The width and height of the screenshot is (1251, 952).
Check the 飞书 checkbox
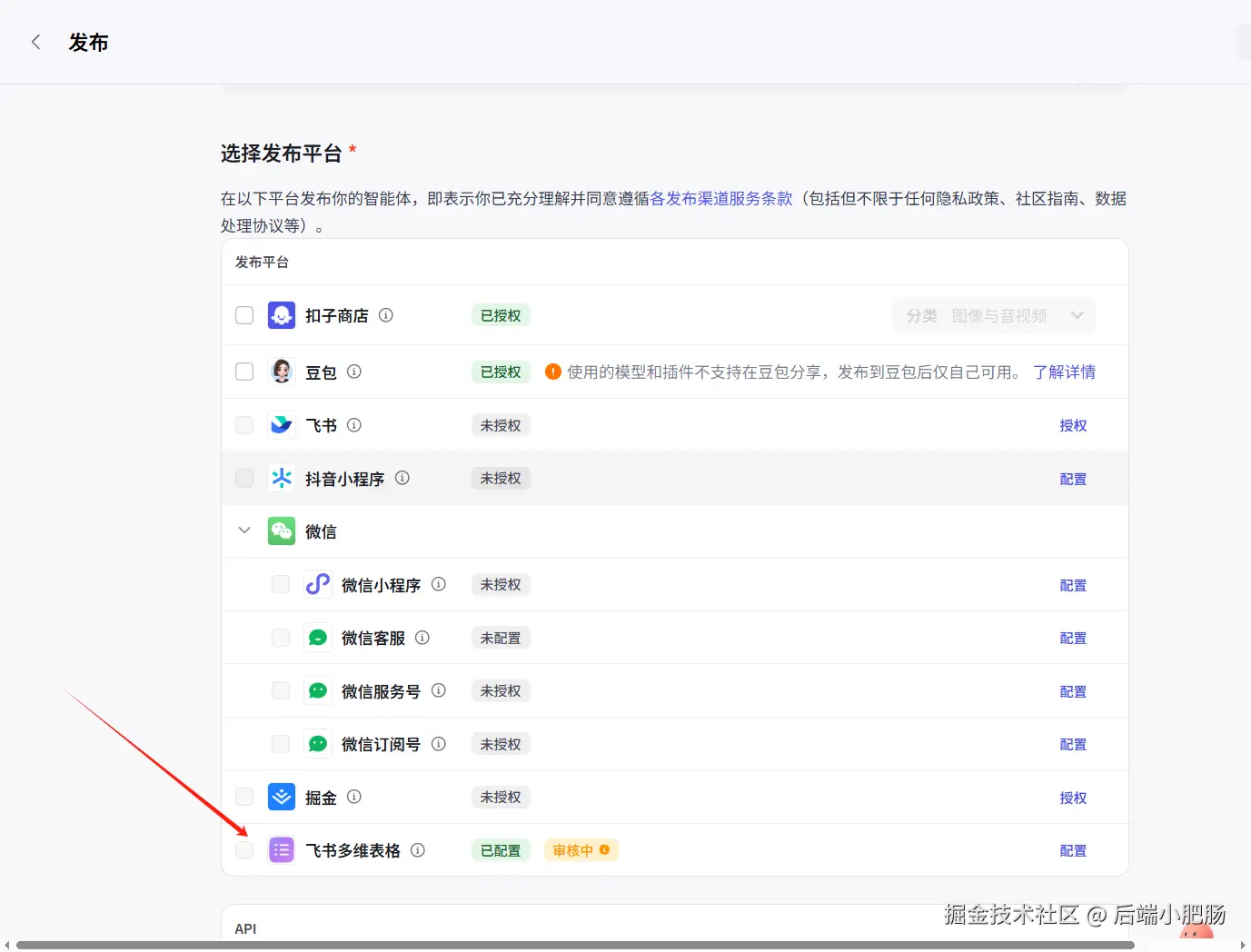[x=244, y=425]
